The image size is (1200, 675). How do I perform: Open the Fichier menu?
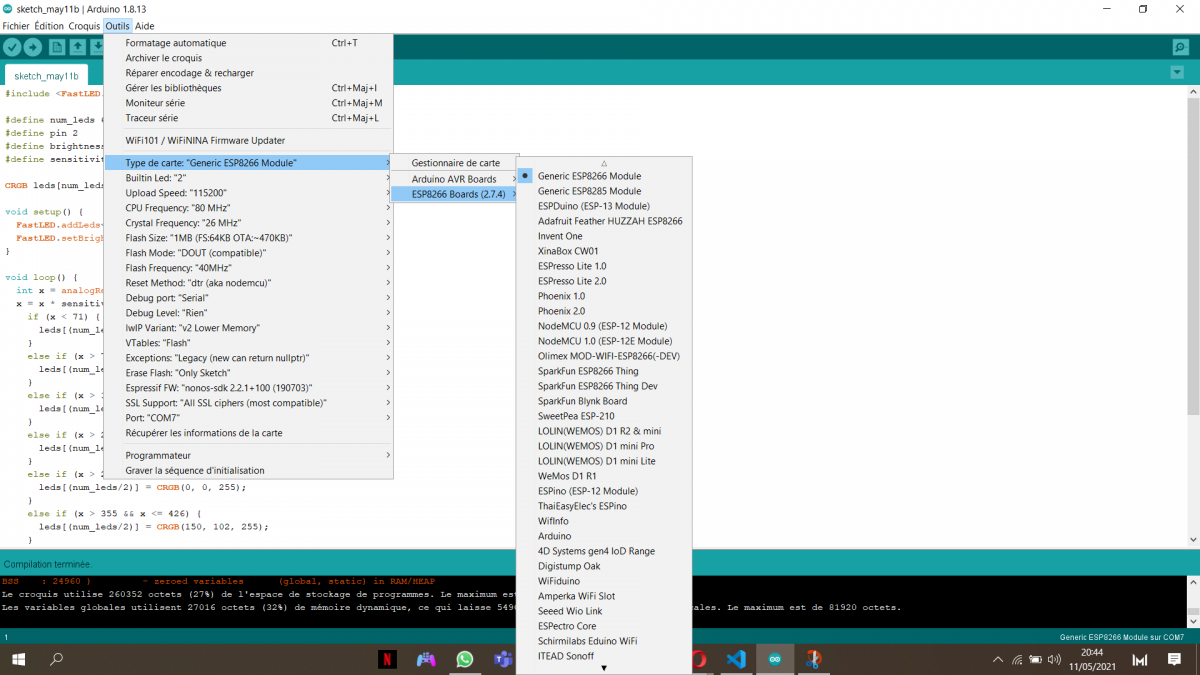coord(16,25)
